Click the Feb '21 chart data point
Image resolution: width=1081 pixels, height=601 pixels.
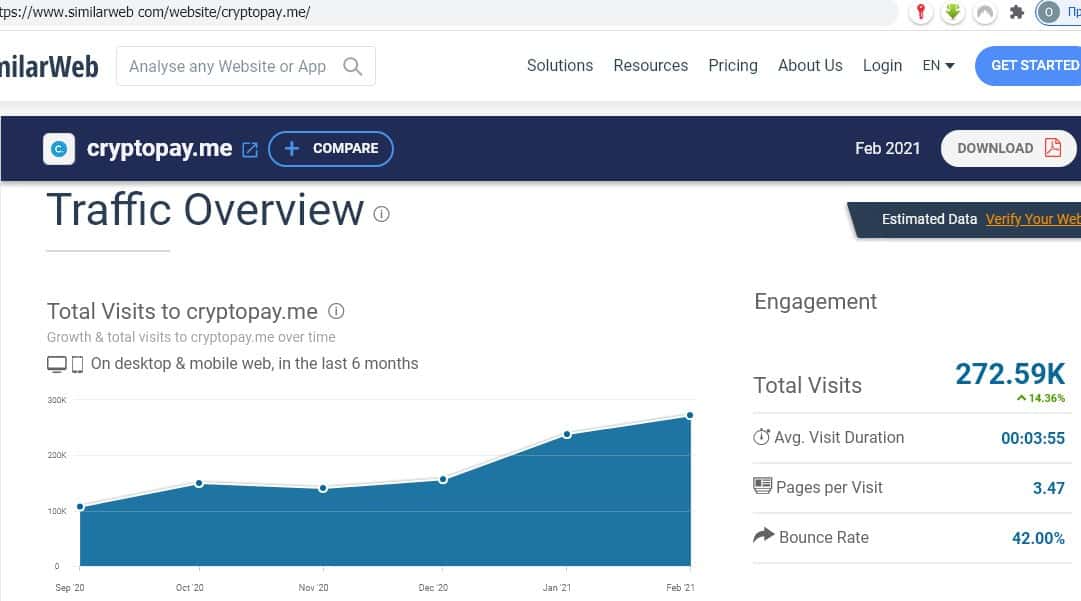pyautogui.click(x=689, y=415)
